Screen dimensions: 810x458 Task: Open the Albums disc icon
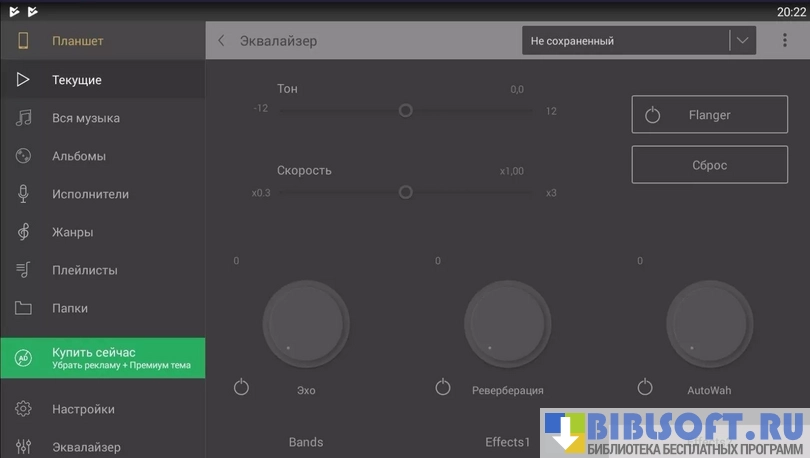pos(23,156)
